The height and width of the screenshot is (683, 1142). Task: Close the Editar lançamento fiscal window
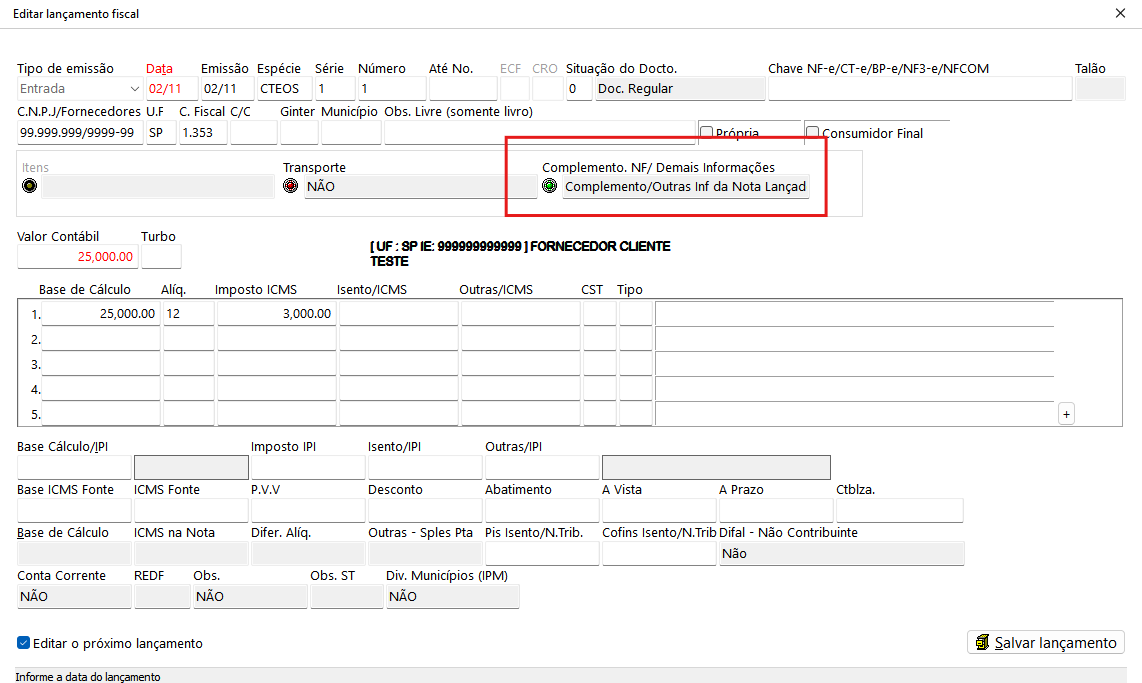1120,14
